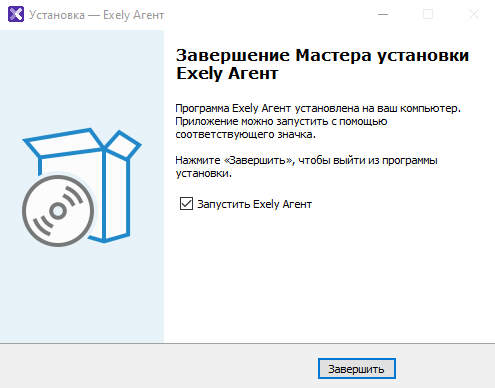This screenshot has width=495, height=388.
Task: Click empty light-blue panel below the illustration
Action: click(82, 297)
